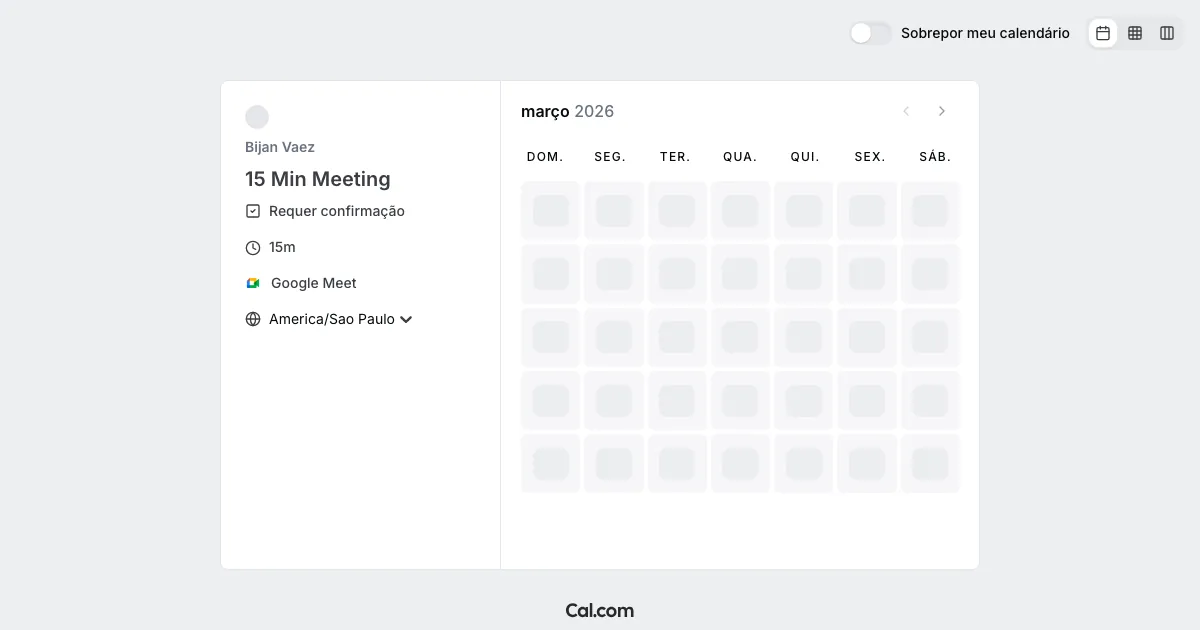Expand the chevron next to America/Sao Paulo
Screen dimensions: 1200x630
pyautogui.click(x=406, y=320)
